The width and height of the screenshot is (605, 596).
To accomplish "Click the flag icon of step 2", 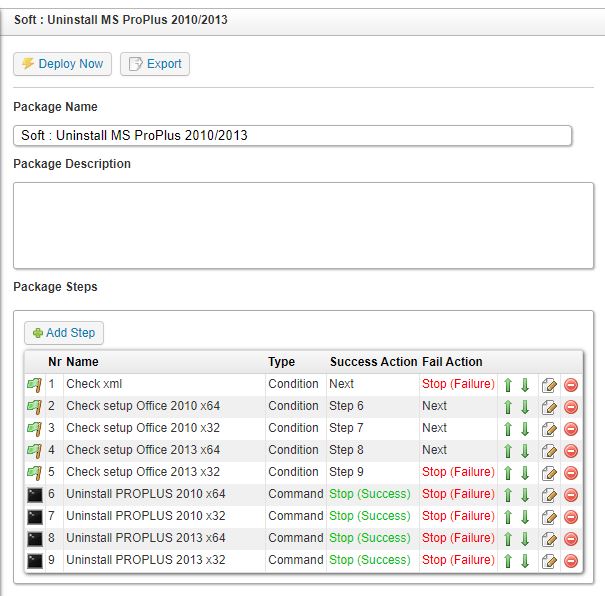I will (34, 406).
